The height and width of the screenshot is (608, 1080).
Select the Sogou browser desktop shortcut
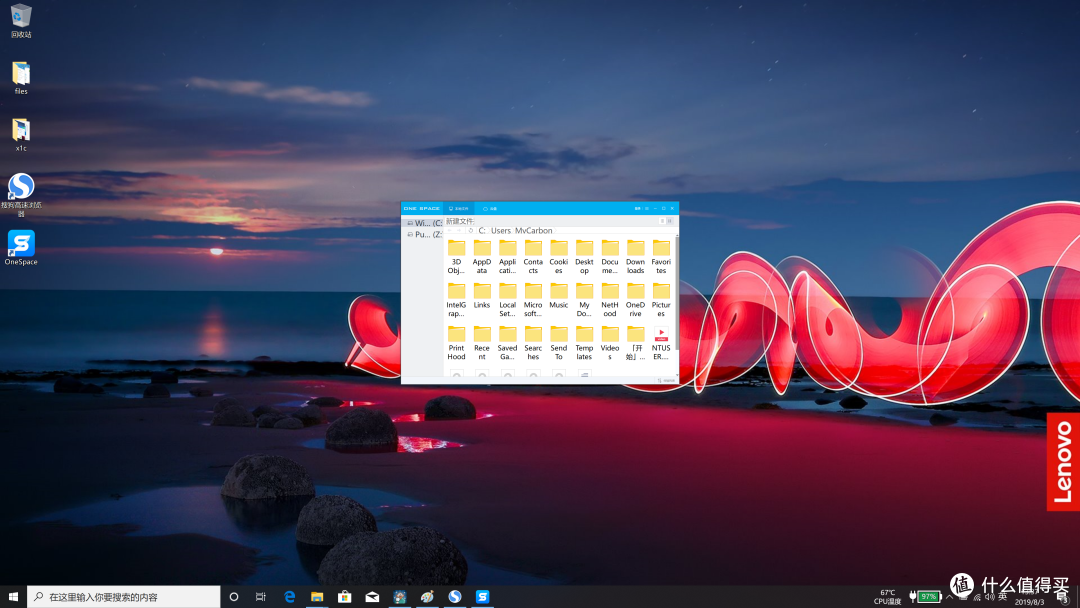[x=21, y=195]
